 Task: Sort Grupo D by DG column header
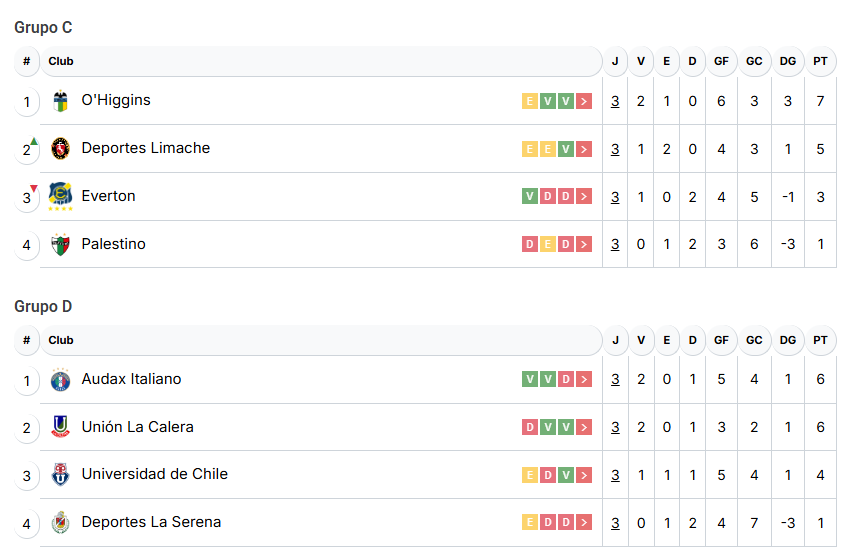(x=788, y=340)
